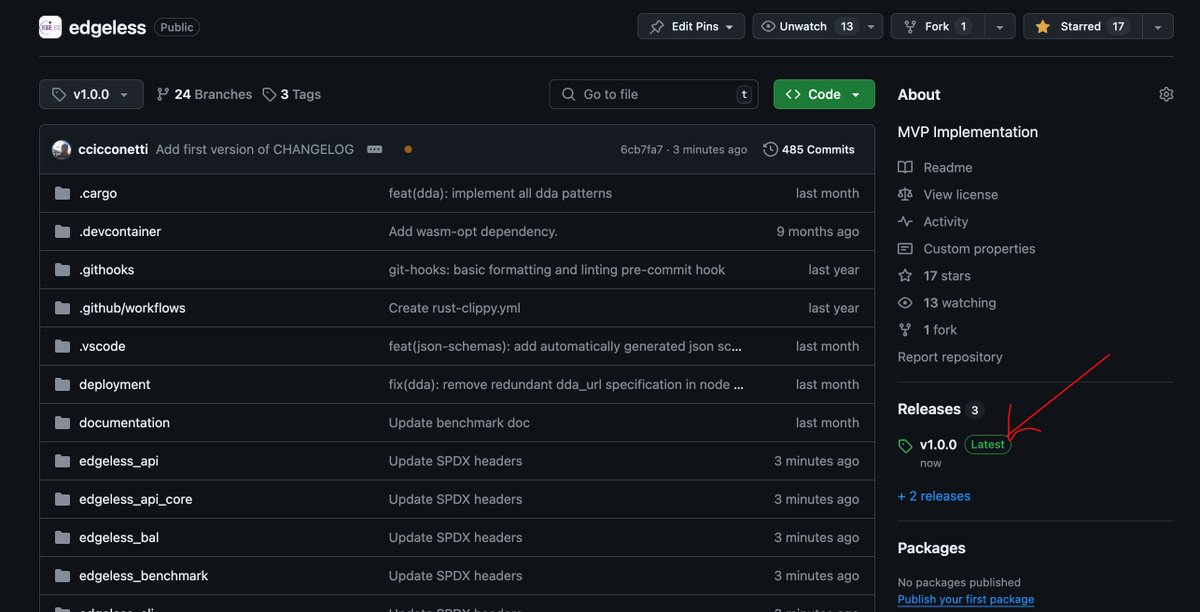
Task: Click the deployment folder icon
Action: tap(62, 384)
